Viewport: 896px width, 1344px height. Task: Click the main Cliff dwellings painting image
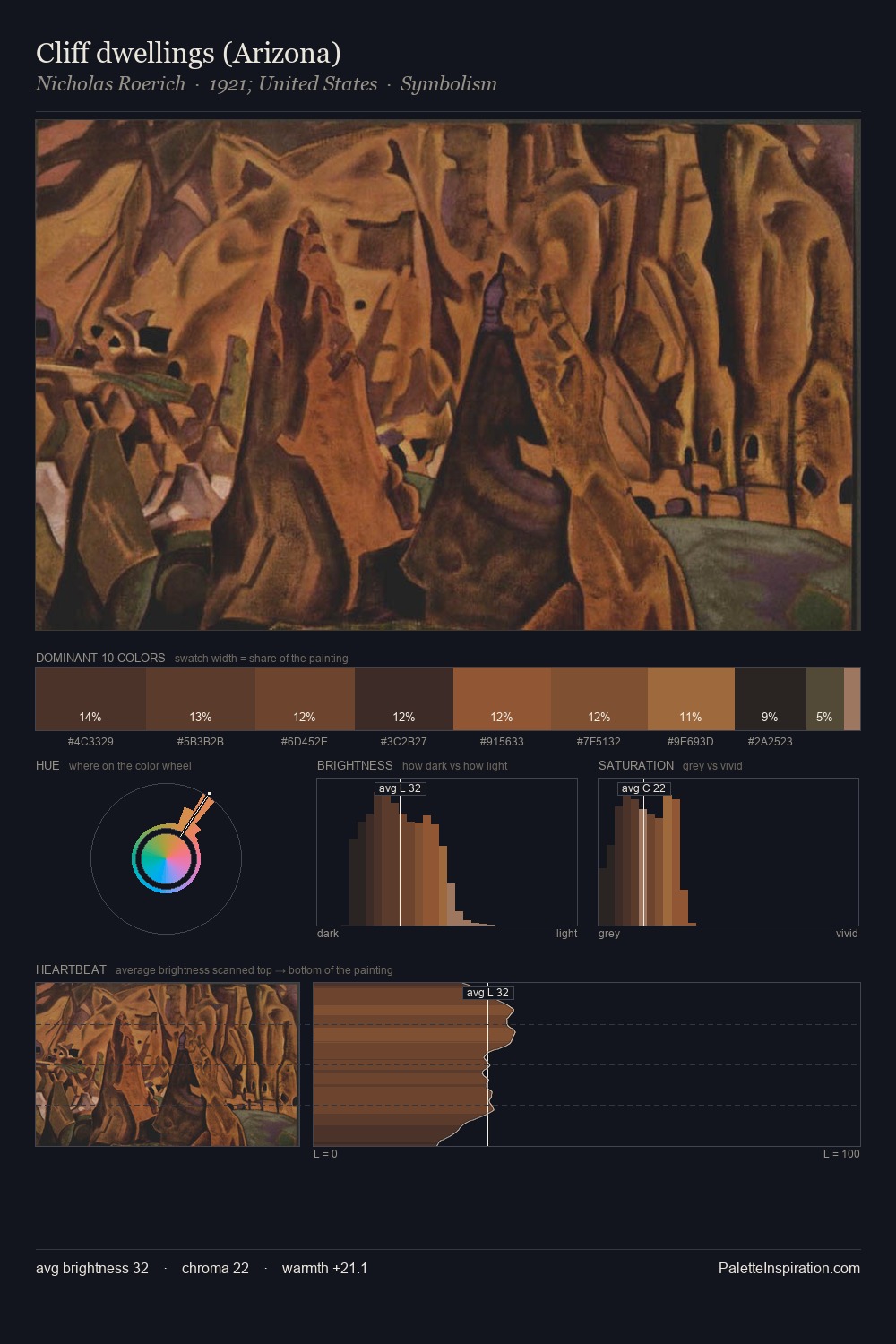click(x=448, y=375)
